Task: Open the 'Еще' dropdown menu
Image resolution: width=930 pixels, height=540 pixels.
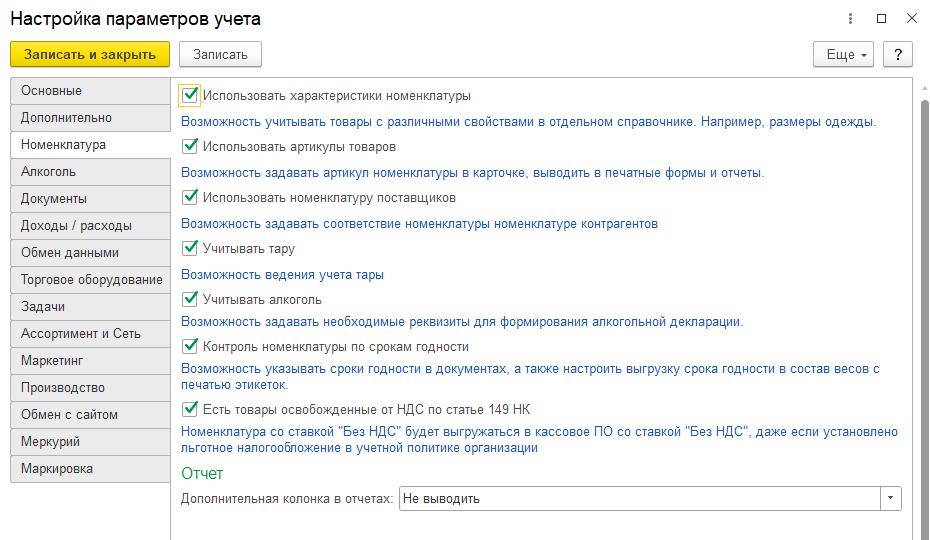Action: [x=844, y=54]
